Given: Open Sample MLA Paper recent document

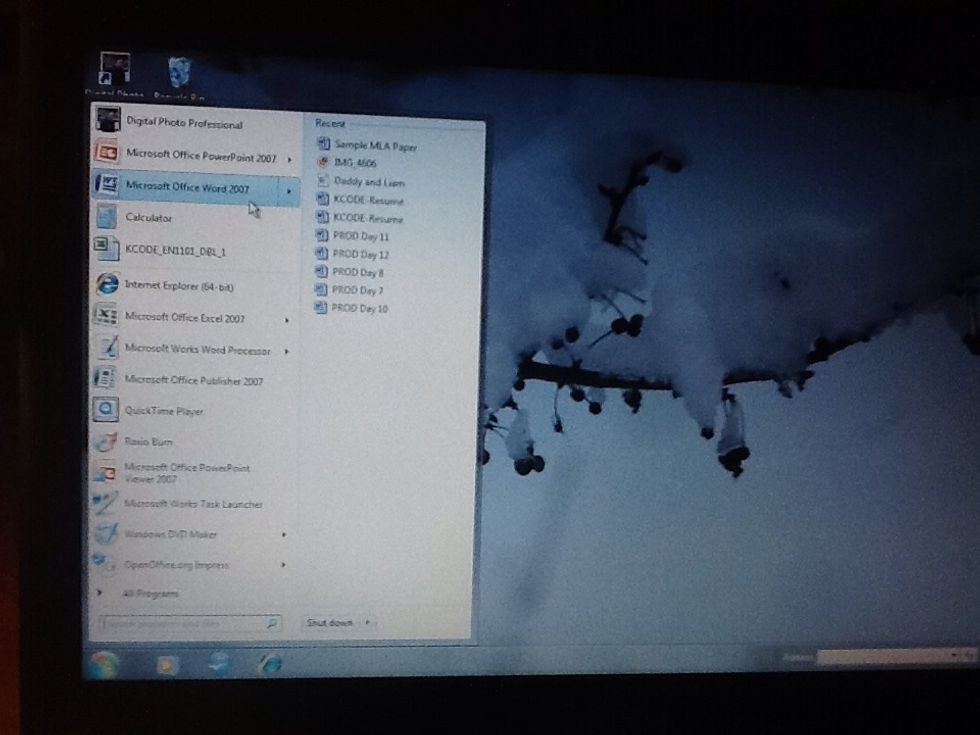Looking at the screenshot, I should 375,146.
